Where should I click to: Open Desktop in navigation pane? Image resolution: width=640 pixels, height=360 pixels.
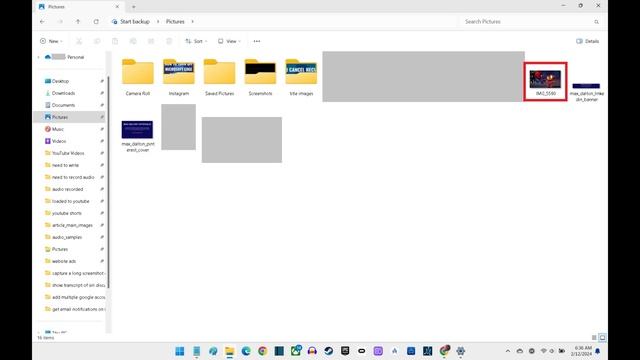point(60,81)
